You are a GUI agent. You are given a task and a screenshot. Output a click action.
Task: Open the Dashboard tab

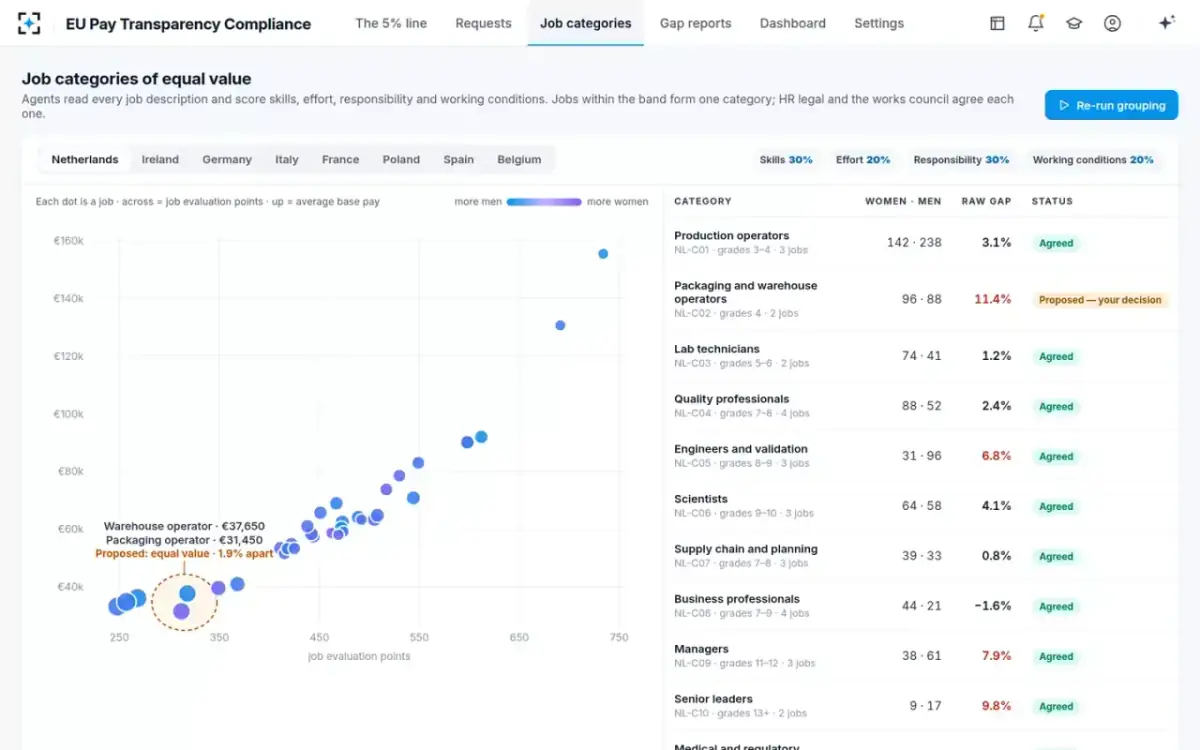click(793, 23)
